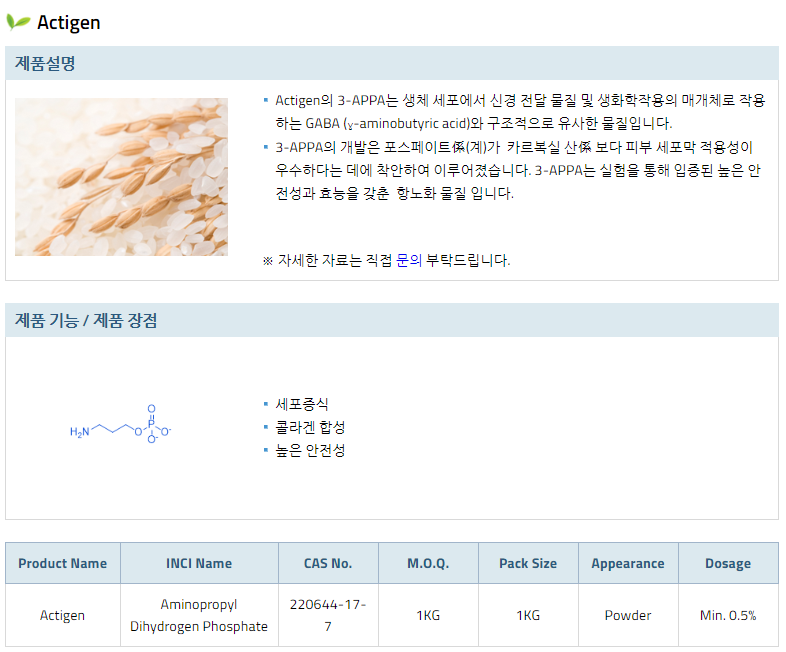
Task: Click the rice grain product photo
Action: 121,177
